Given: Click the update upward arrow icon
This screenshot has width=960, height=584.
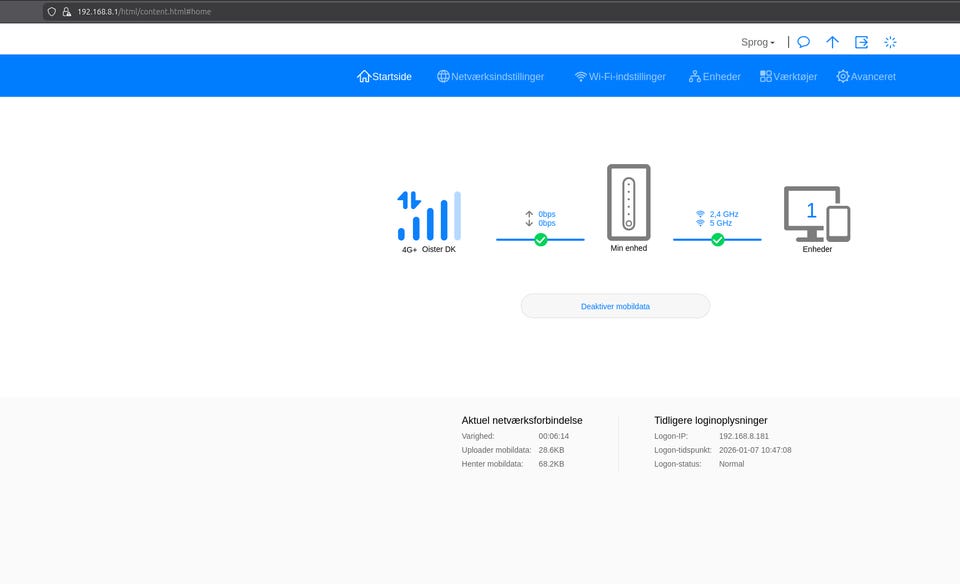Looking at the screenshot, I should point(832,42).
